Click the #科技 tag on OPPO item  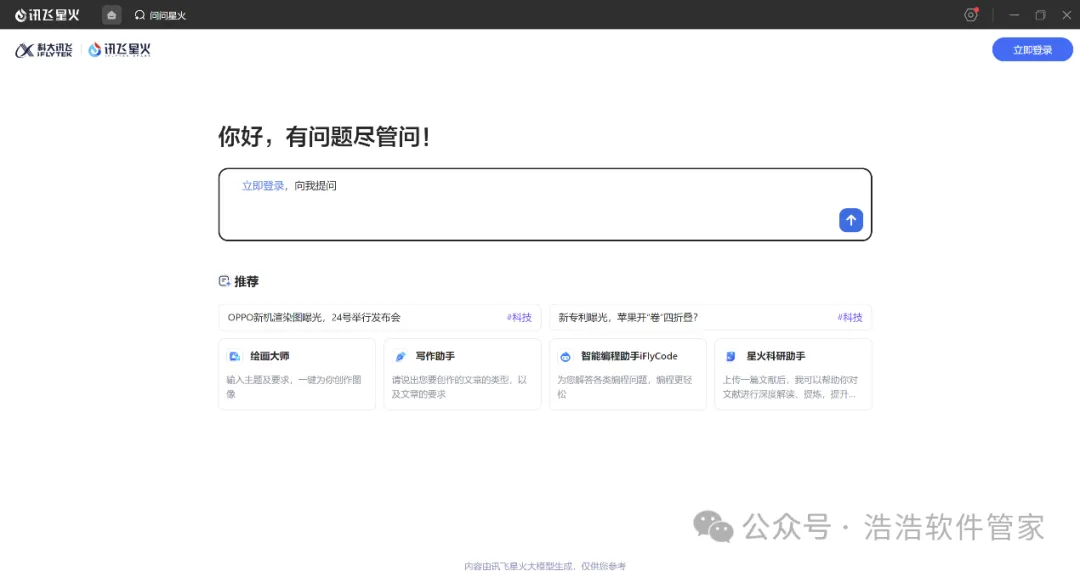(519, 318)
